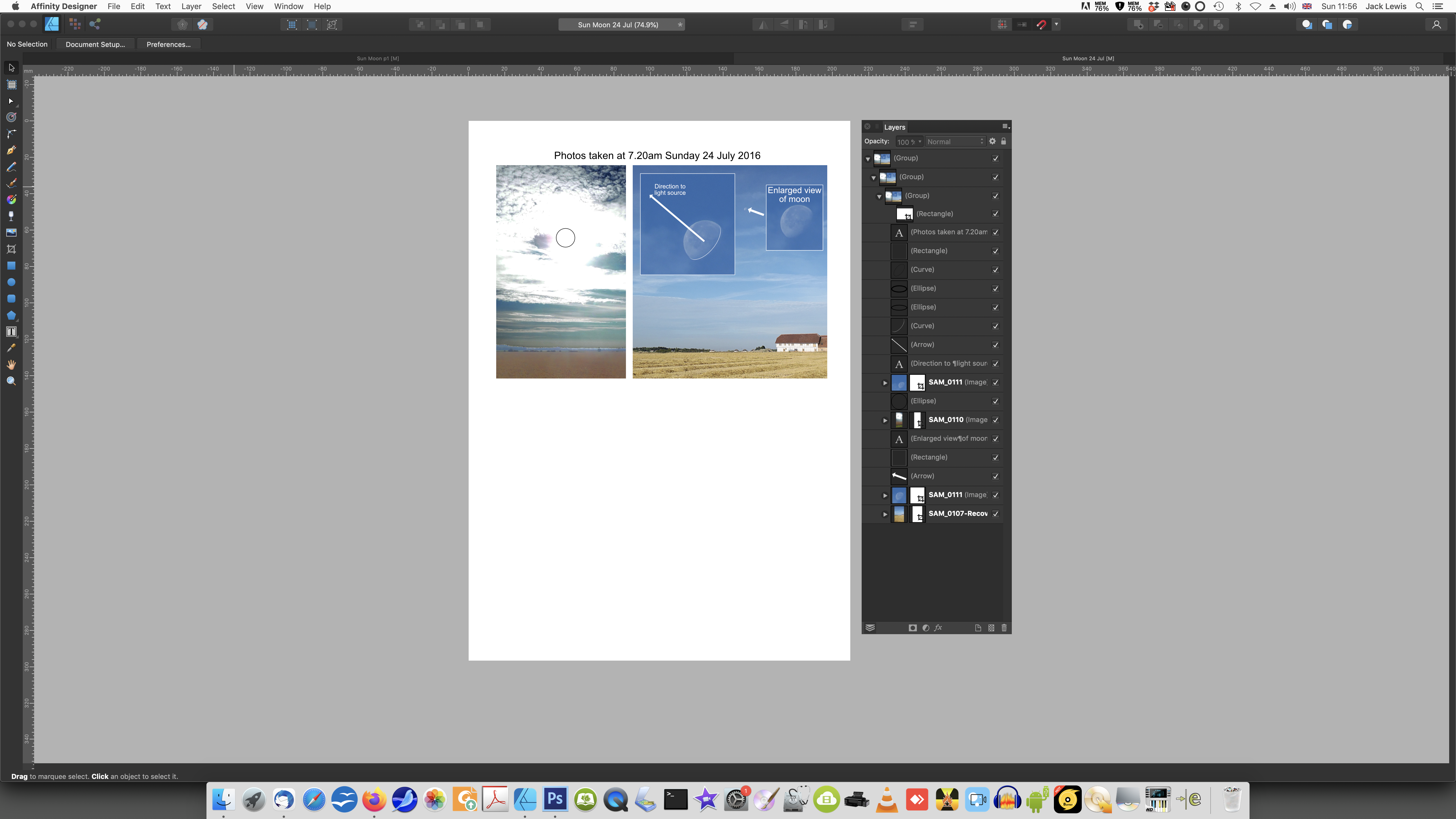The width and height of the screenshot is (1456, 819).
Task: Select the Place Image tool
Action: pos(11,233)
